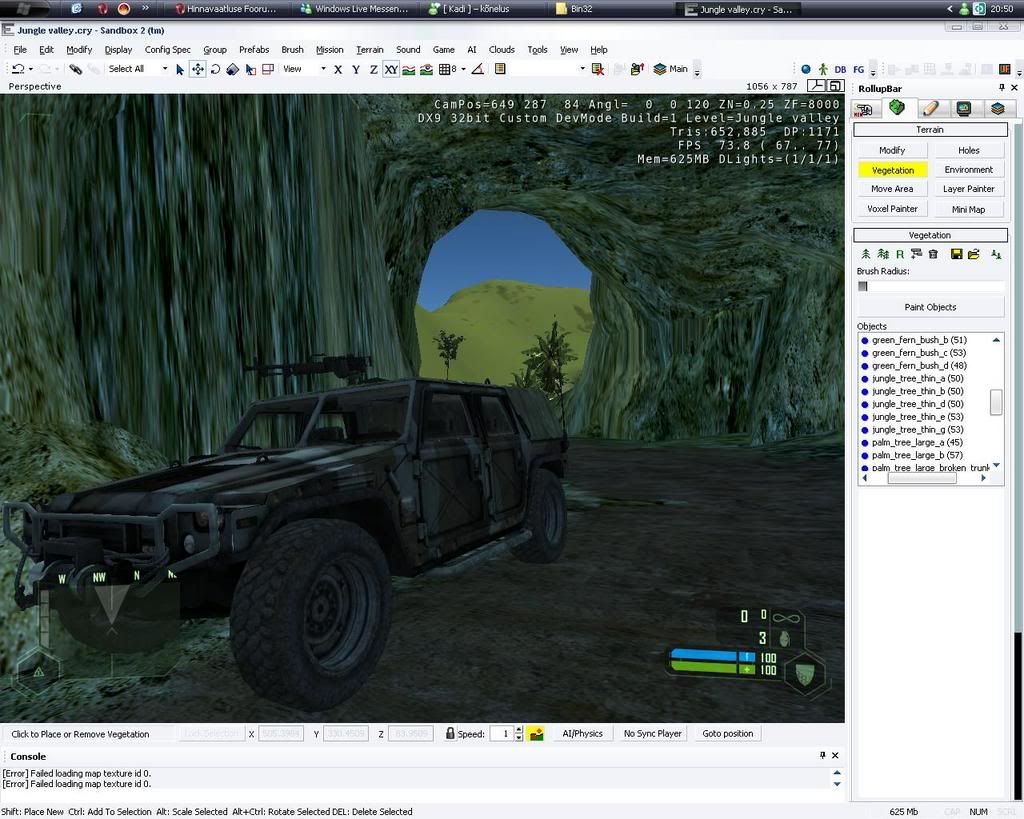Lock movement to the Y axis
The width and height of the screenshot is (1024, 819).
(x=356, y=69)
